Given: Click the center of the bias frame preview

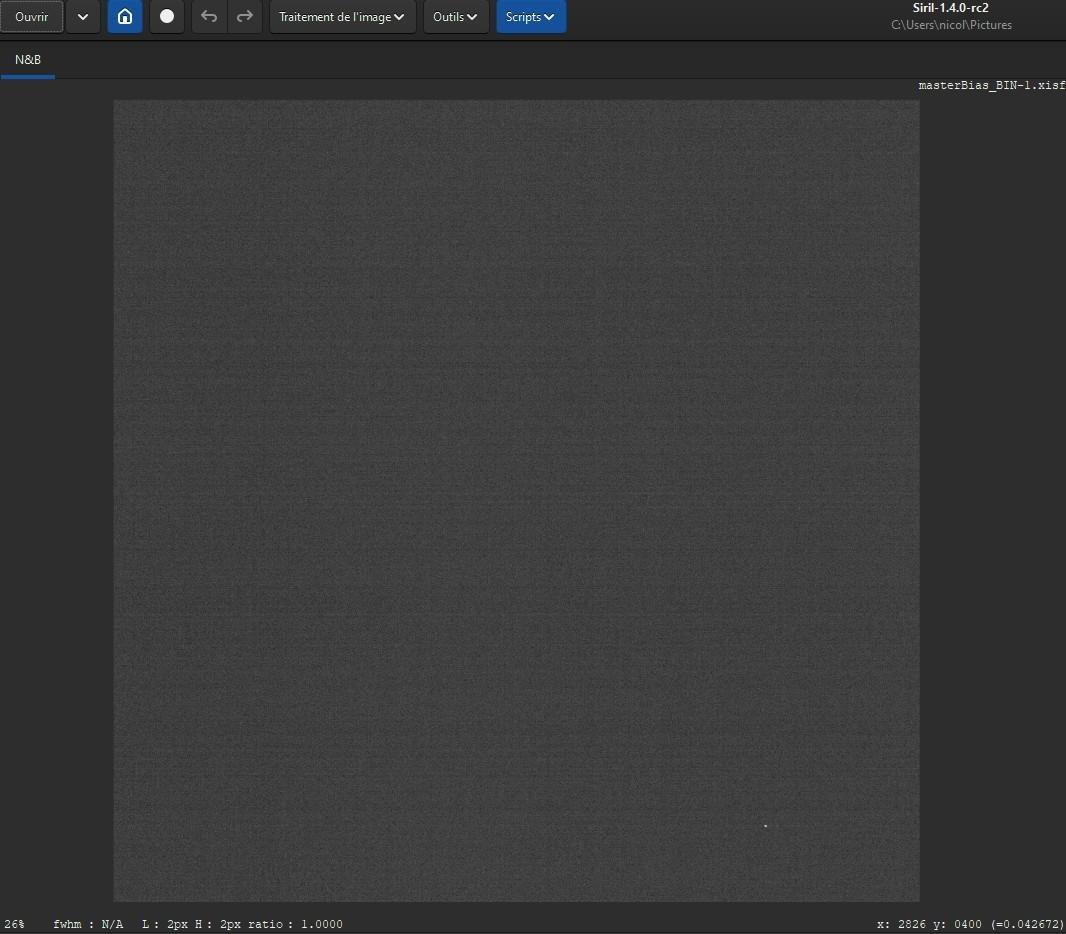Looking at the screenshot, I should (516, 501).
